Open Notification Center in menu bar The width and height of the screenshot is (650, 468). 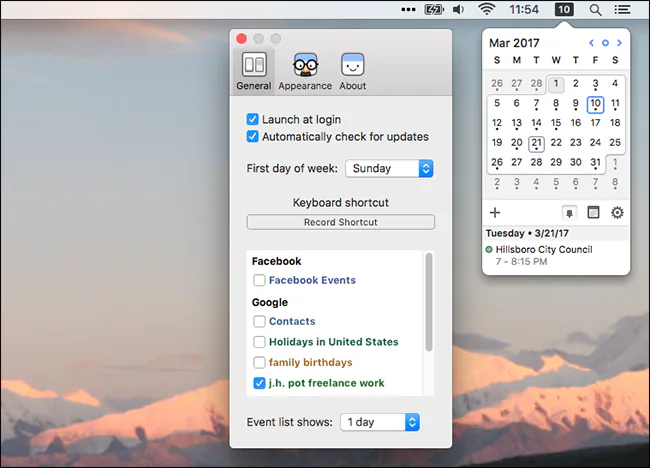[x=622, y=10]
